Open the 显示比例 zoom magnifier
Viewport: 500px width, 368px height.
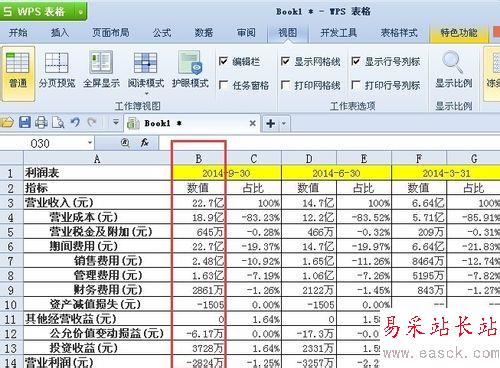coord(453,70)
